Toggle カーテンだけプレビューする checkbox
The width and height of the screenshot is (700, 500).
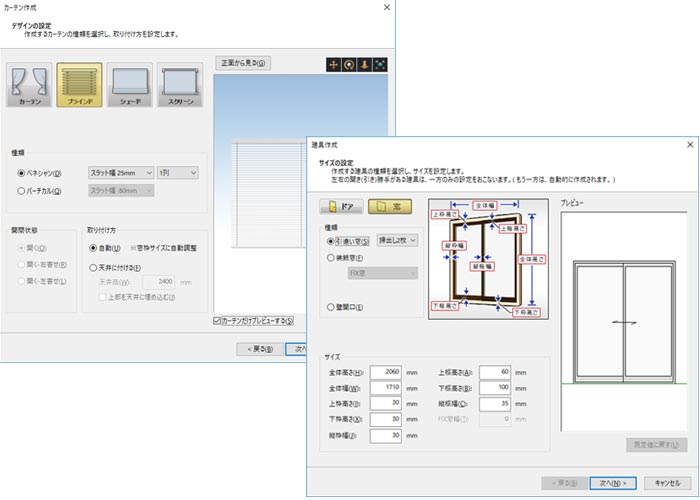click(218, 321)
